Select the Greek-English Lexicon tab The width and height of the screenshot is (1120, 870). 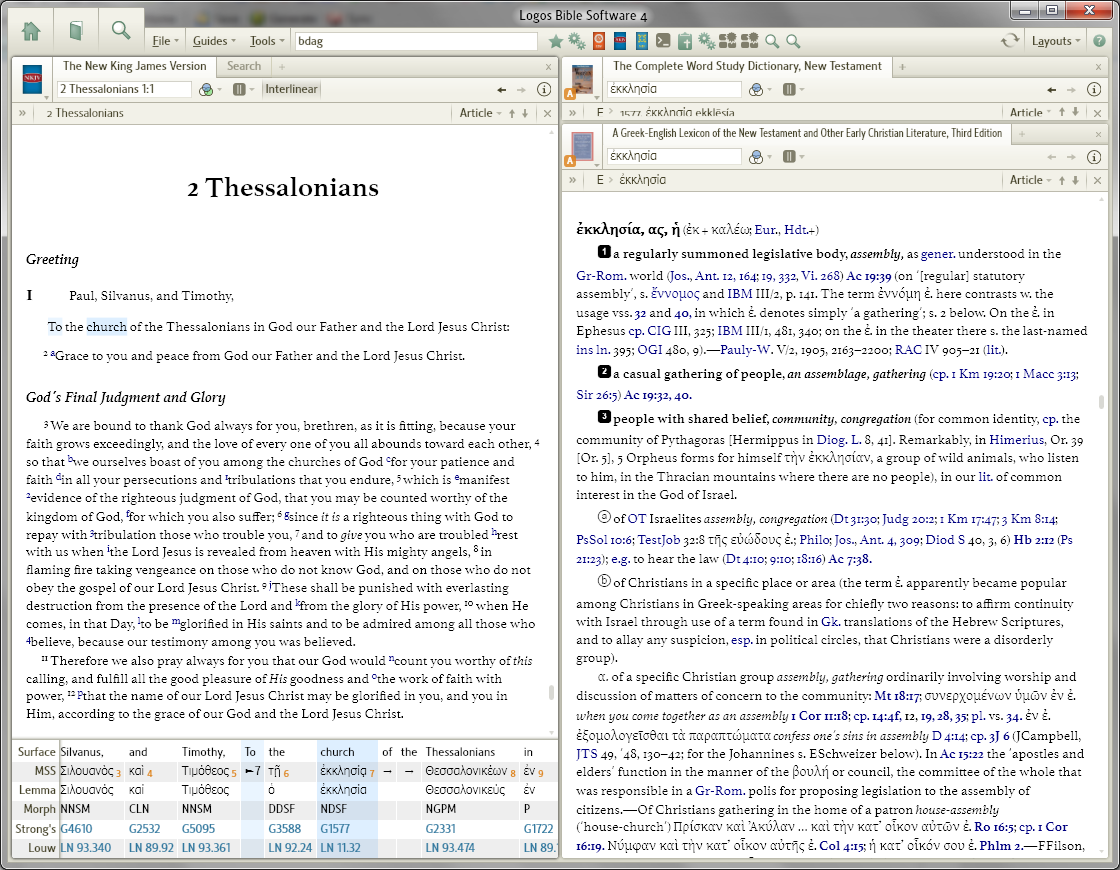pyautogui.click(x=806, y=133)
